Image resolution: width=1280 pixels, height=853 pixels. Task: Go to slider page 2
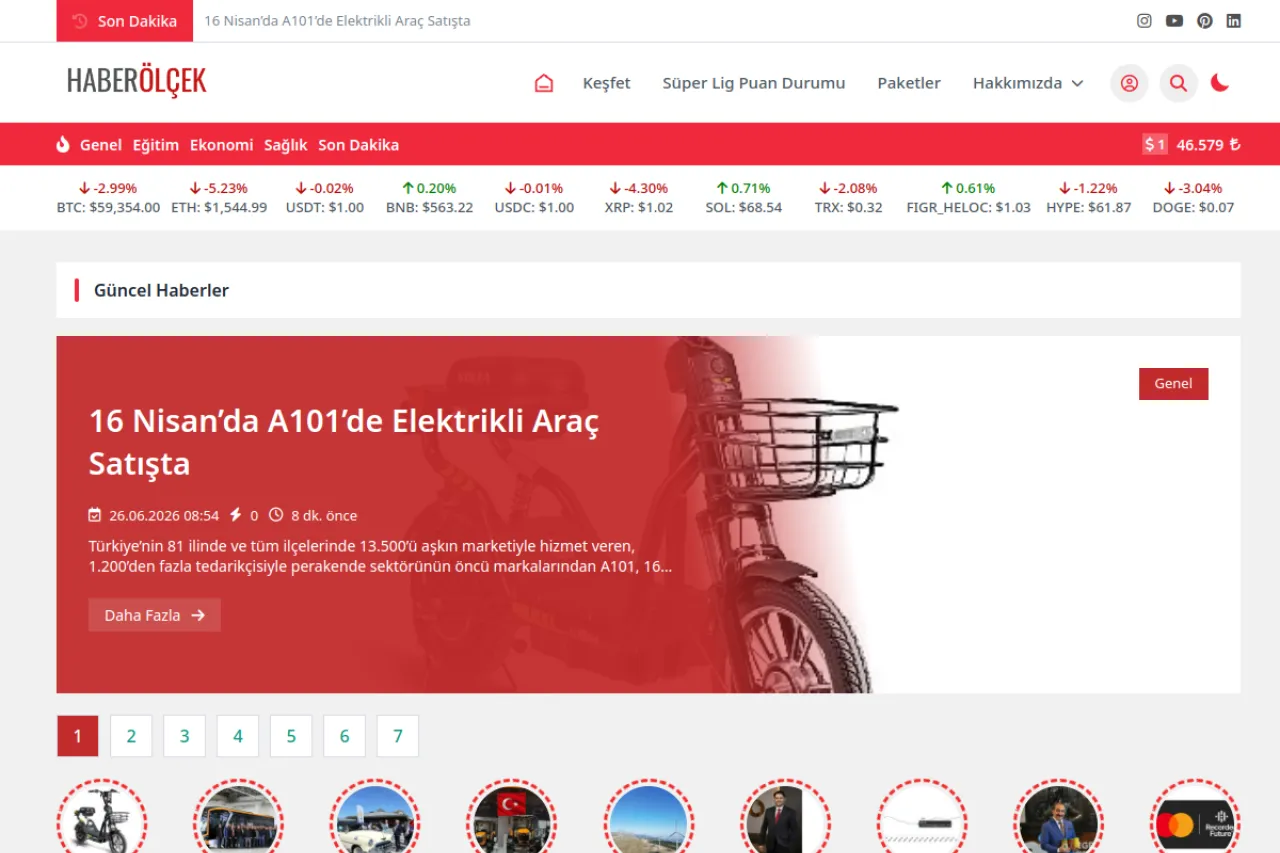coord(131,736)
